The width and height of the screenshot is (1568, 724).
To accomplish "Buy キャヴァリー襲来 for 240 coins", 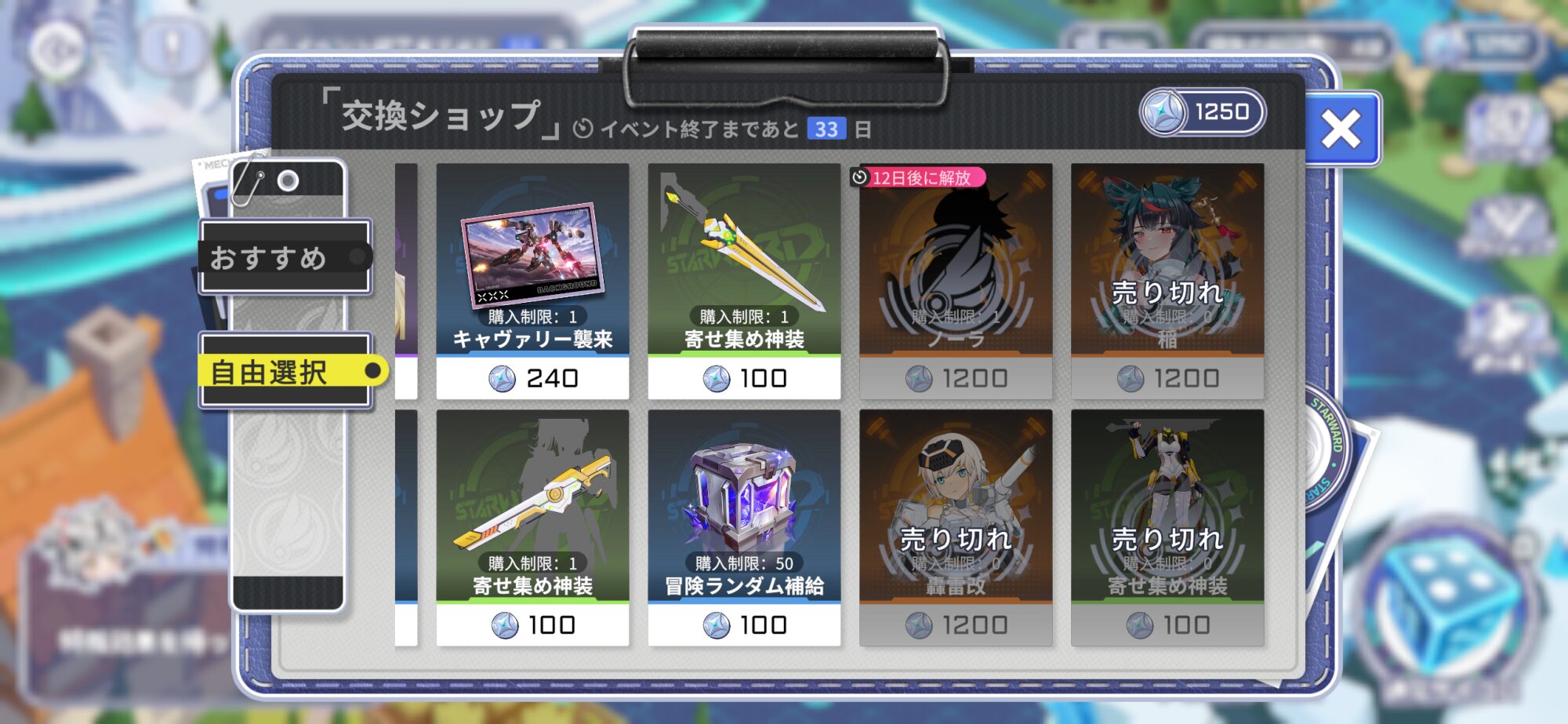I will [x=532, y=378].
